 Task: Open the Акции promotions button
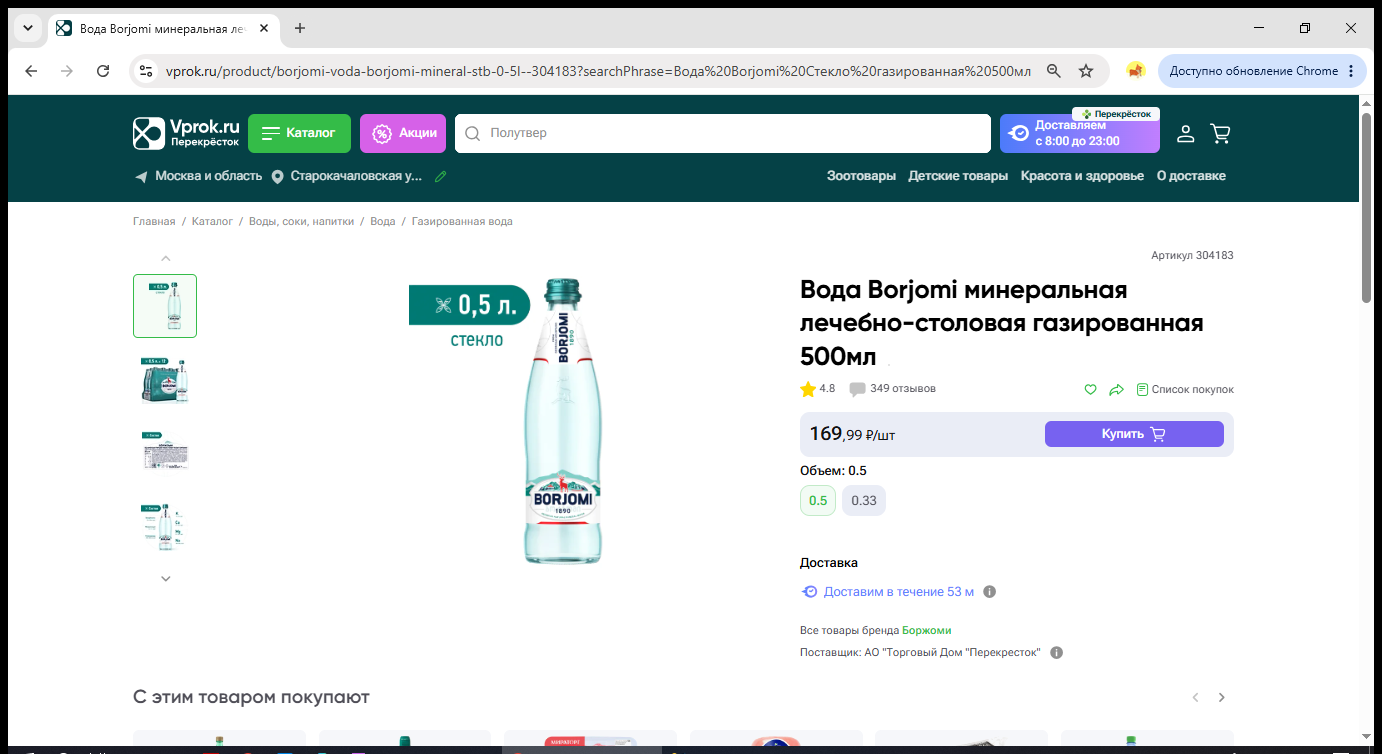click(403, 133)
